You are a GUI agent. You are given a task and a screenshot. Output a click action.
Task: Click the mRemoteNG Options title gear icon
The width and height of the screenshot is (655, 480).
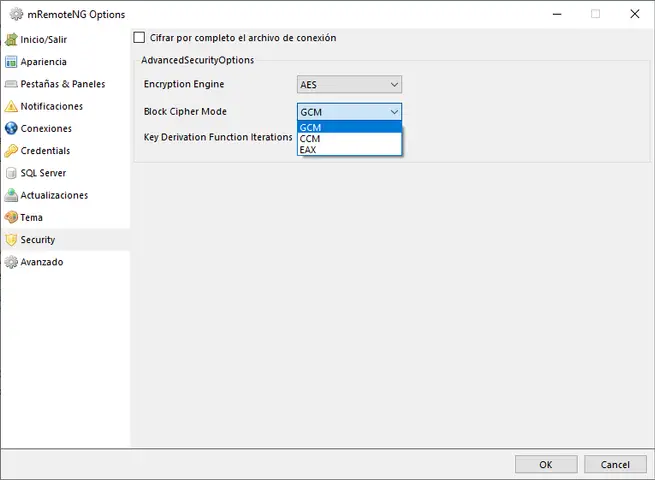pyautogui.click(x=16, y=14)
